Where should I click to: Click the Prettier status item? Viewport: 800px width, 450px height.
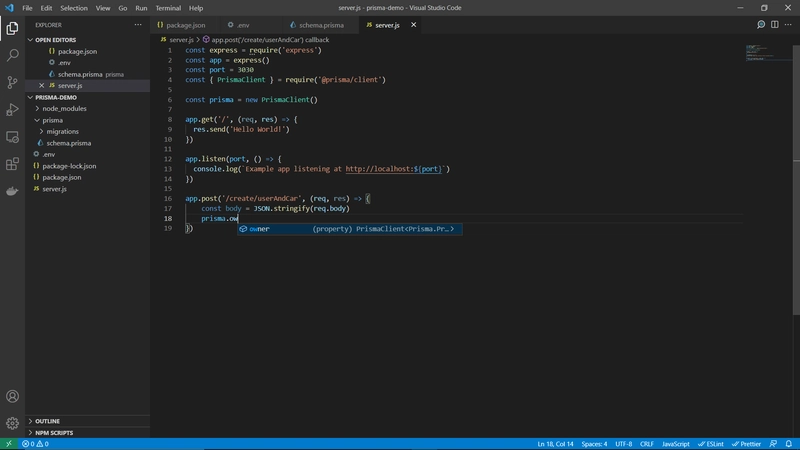click(x=746, y=444)
